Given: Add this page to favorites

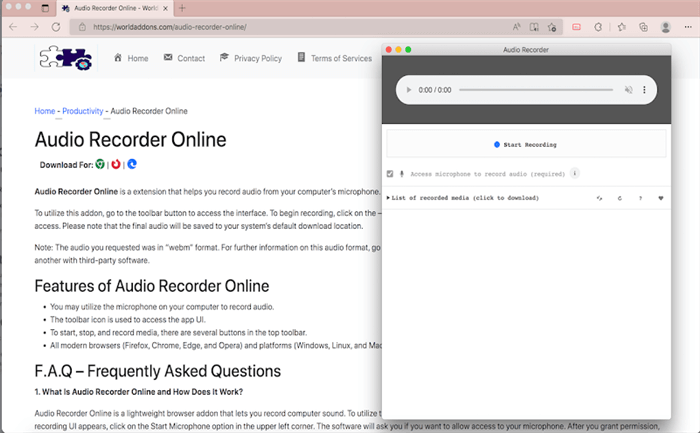Looking at the screenshot, I should pyautogui.click(x=552, y=27).
